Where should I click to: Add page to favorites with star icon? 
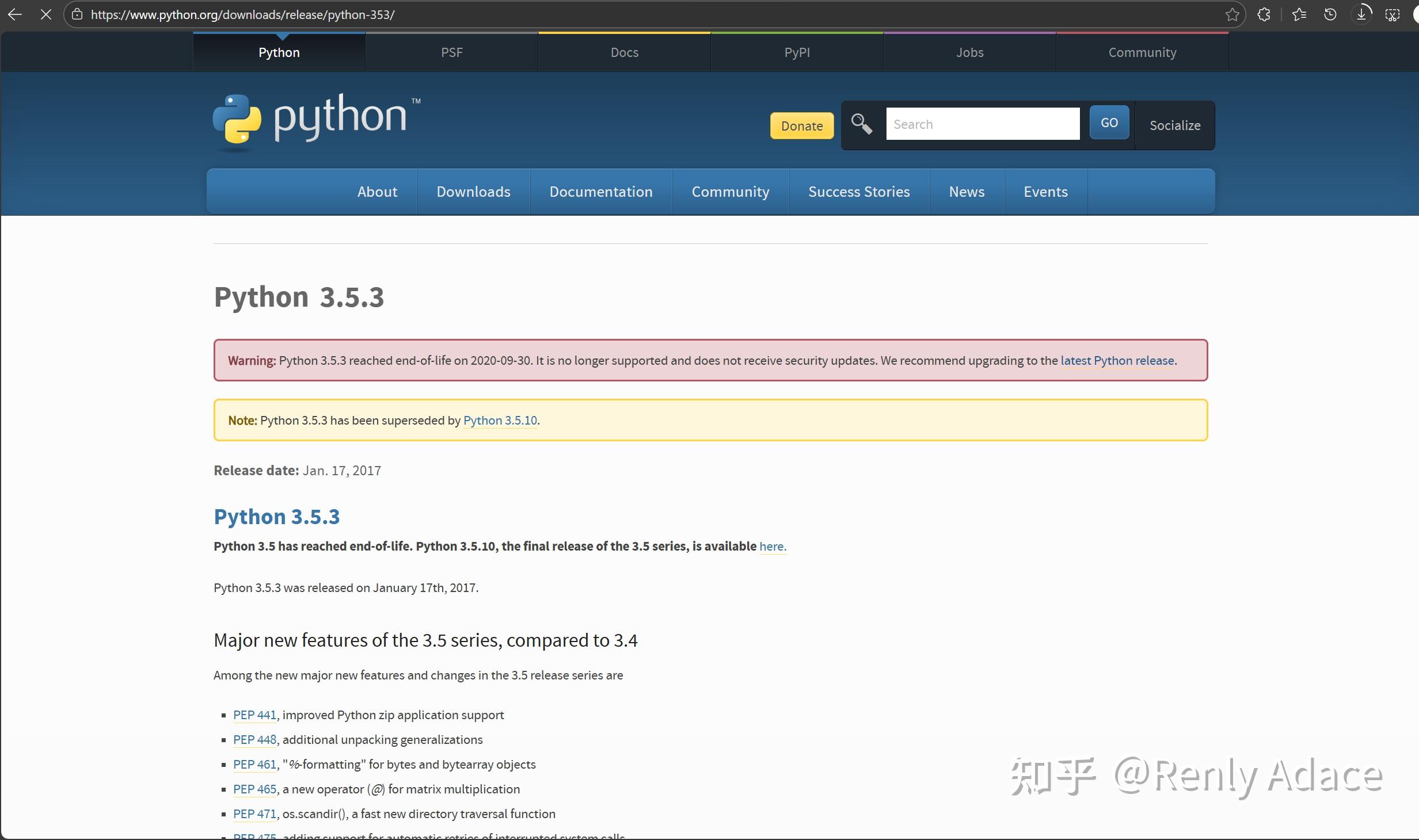tap(1232, 14)
